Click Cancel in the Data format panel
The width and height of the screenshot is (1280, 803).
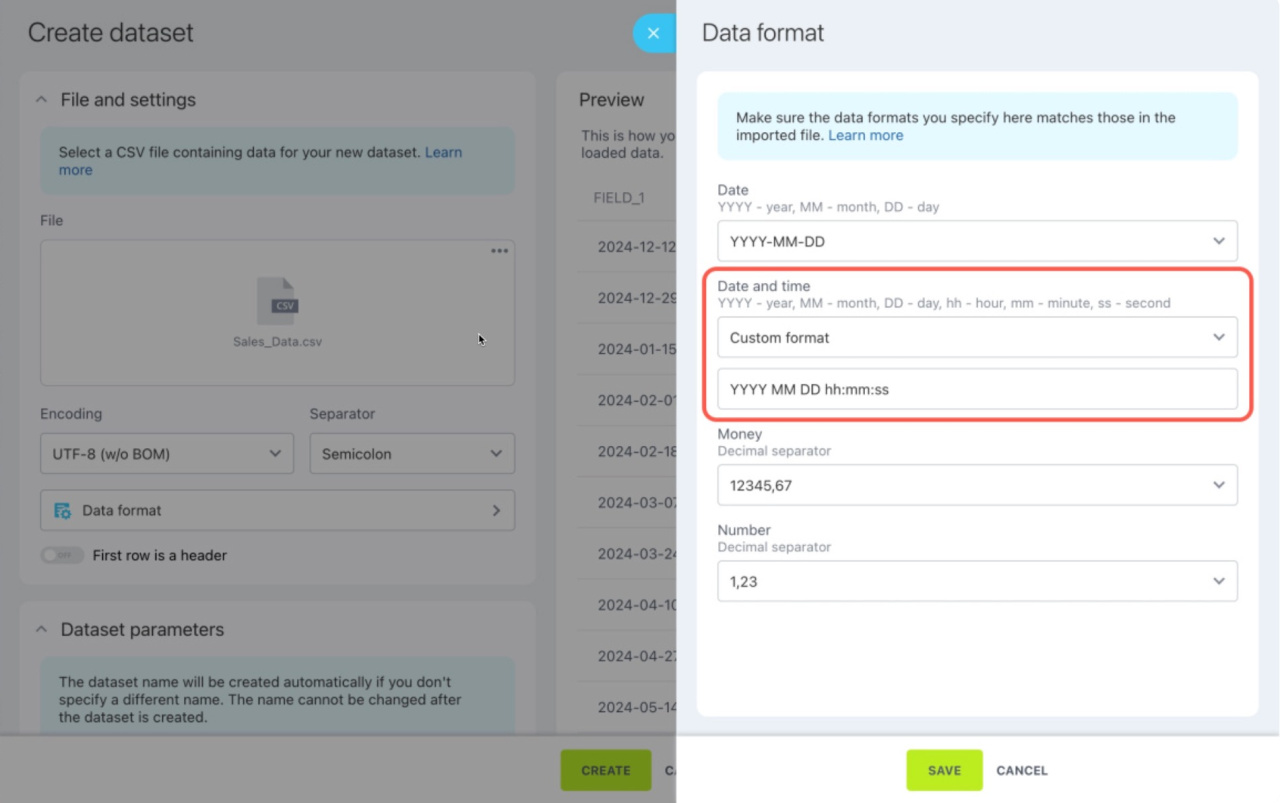(1021, 770)
